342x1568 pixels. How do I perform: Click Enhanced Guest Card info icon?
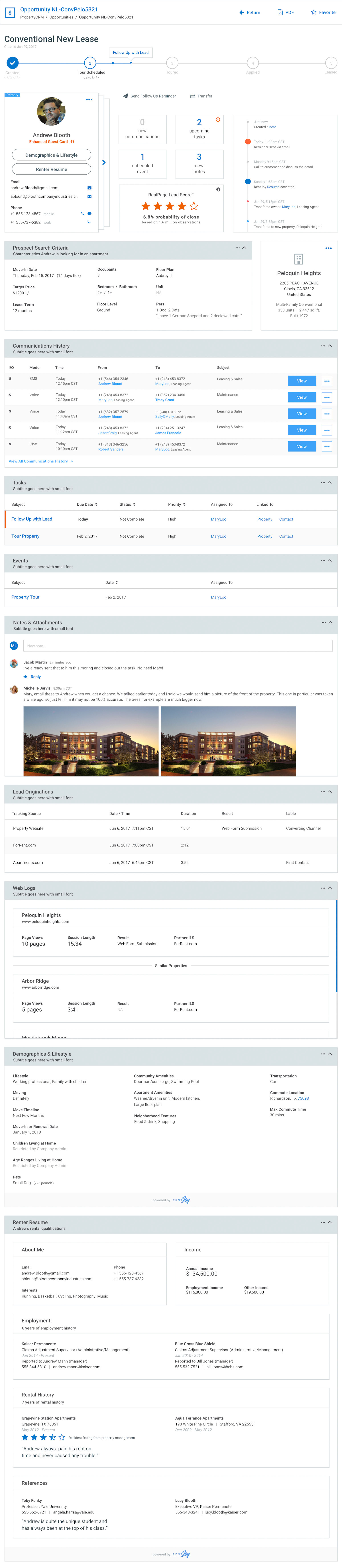[x=72, y=142]
